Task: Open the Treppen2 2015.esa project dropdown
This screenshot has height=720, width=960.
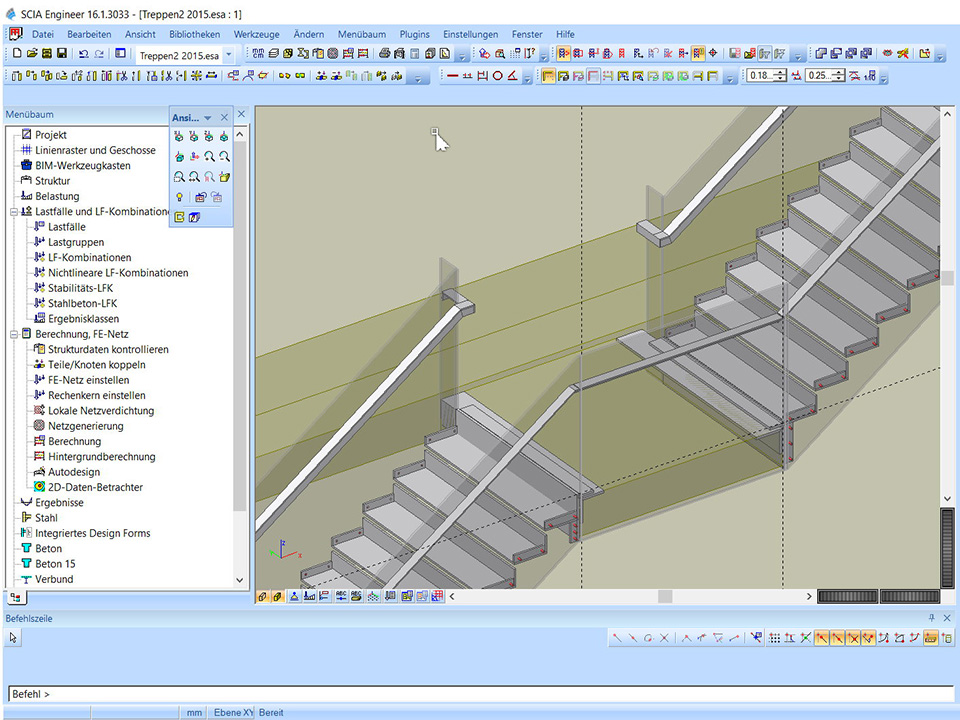Action: pos(229,55)
